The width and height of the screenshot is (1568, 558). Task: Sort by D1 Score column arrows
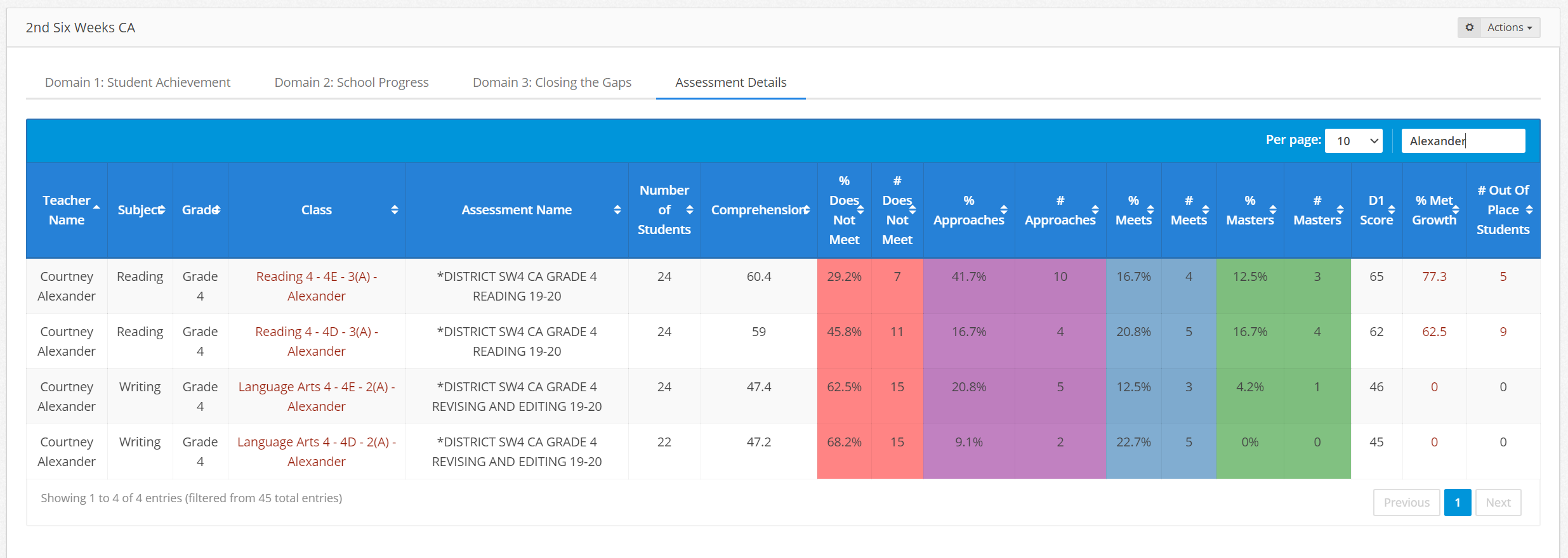click(1391, 210)
